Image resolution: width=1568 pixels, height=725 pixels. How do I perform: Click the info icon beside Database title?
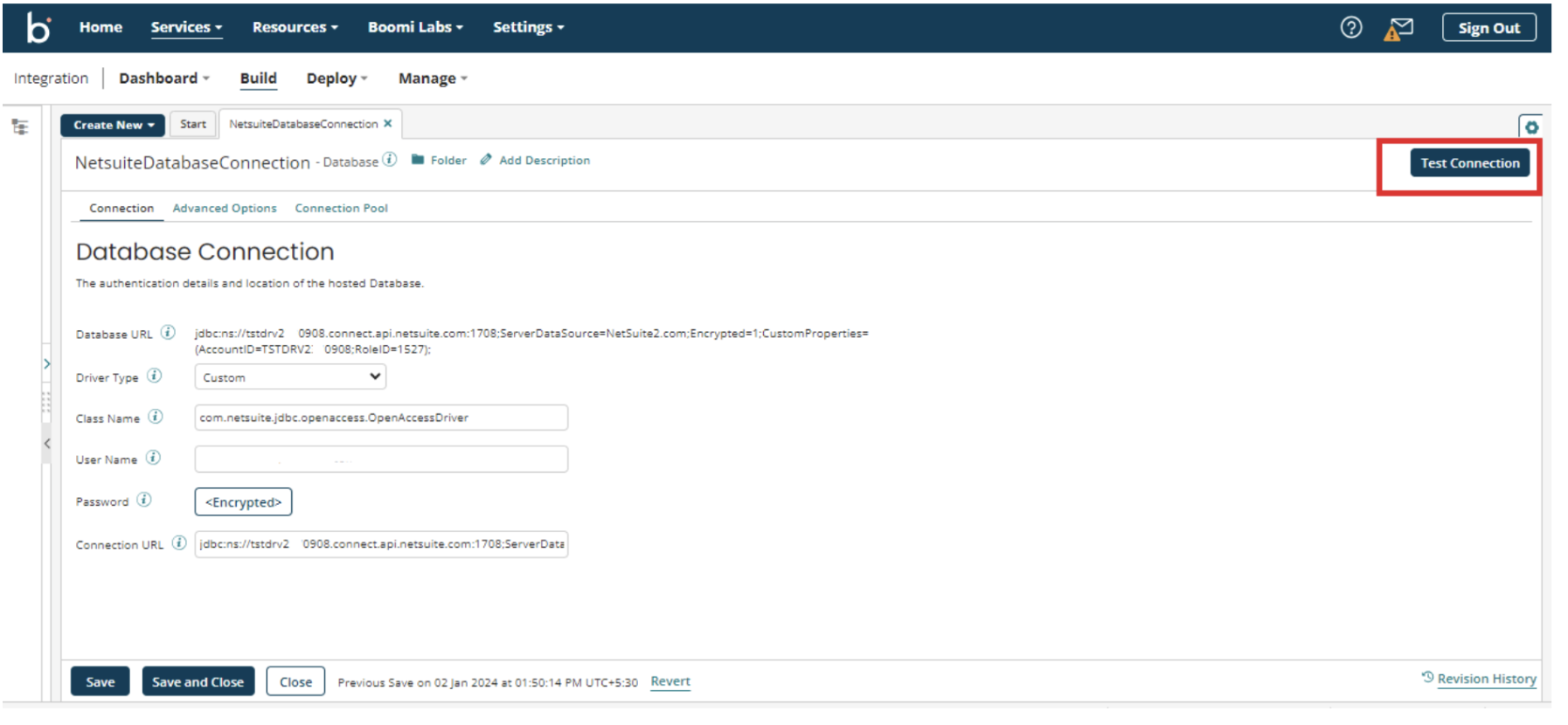click(x=390, y=160)
